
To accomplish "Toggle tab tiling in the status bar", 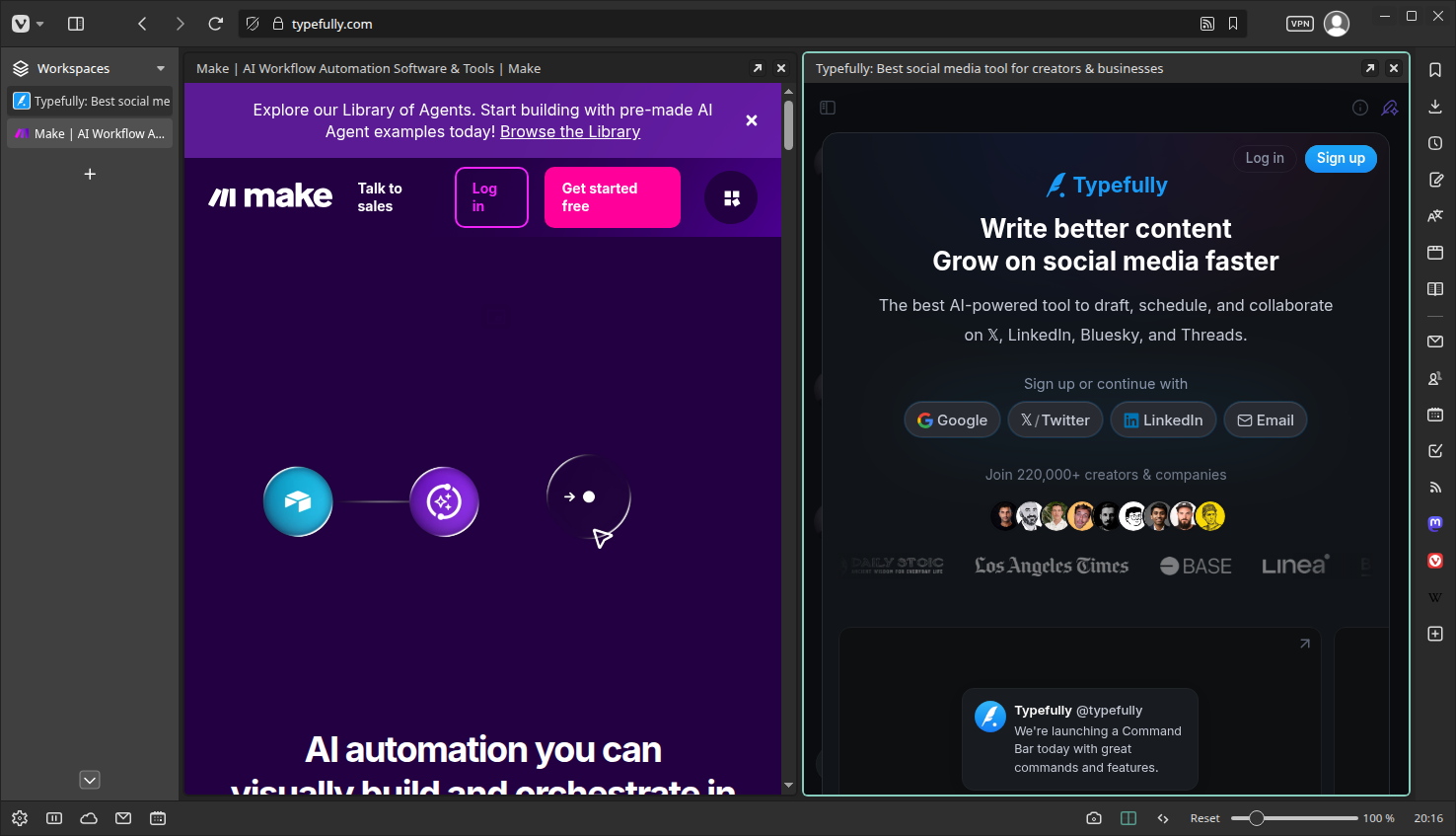I will pos(1128,818).
